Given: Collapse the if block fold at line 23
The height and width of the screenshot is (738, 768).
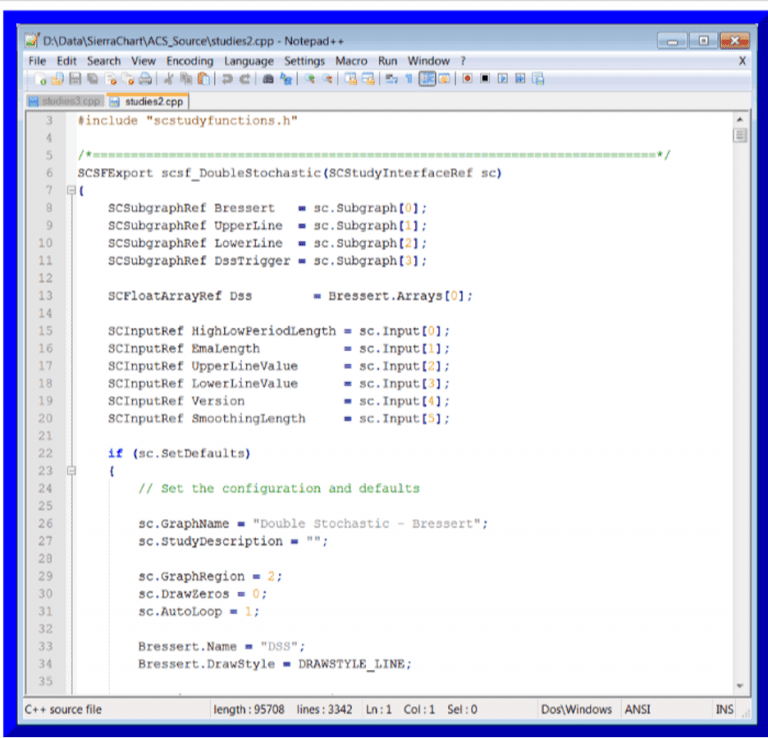Looking at the screenshot, I should pos(70,470).
